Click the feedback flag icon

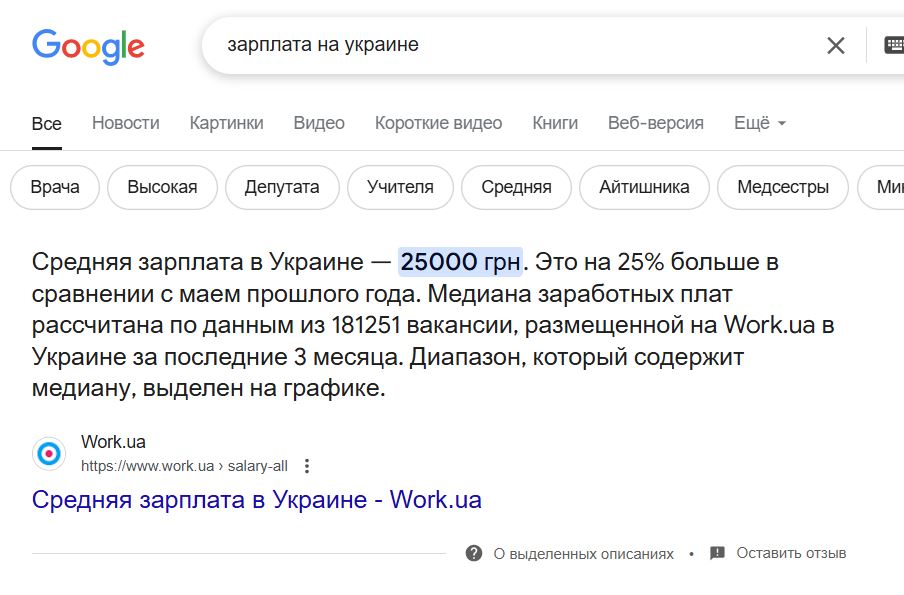[717, 553]
